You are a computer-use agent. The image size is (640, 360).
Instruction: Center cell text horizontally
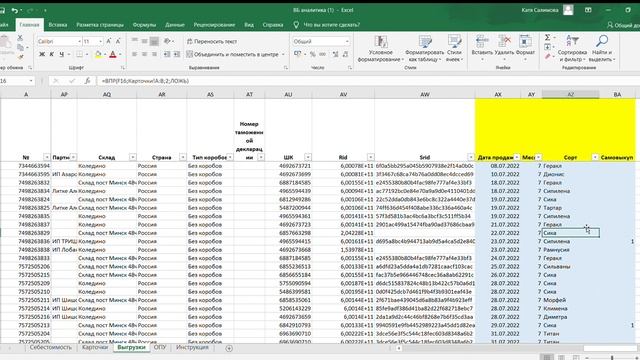144,54
